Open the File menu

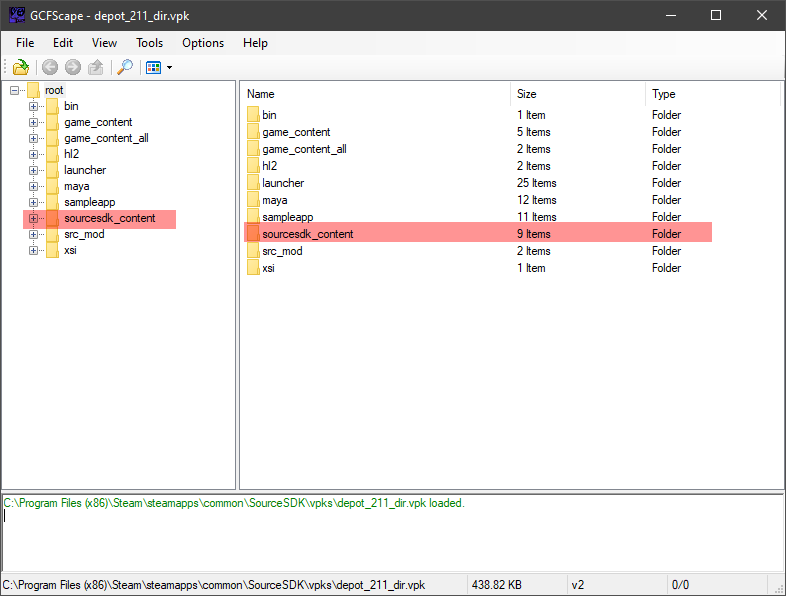click(25, 43)
